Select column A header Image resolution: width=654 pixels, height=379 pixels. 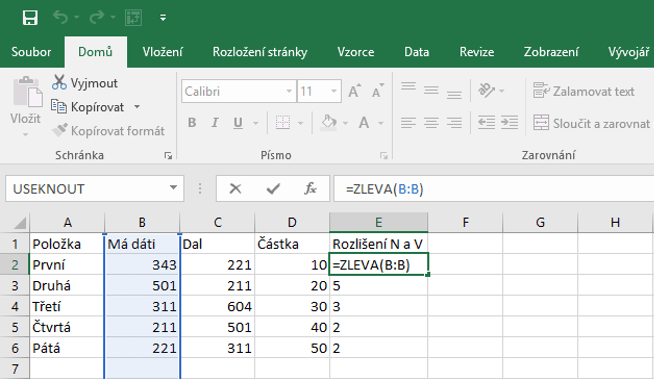(x=67, y=223)
